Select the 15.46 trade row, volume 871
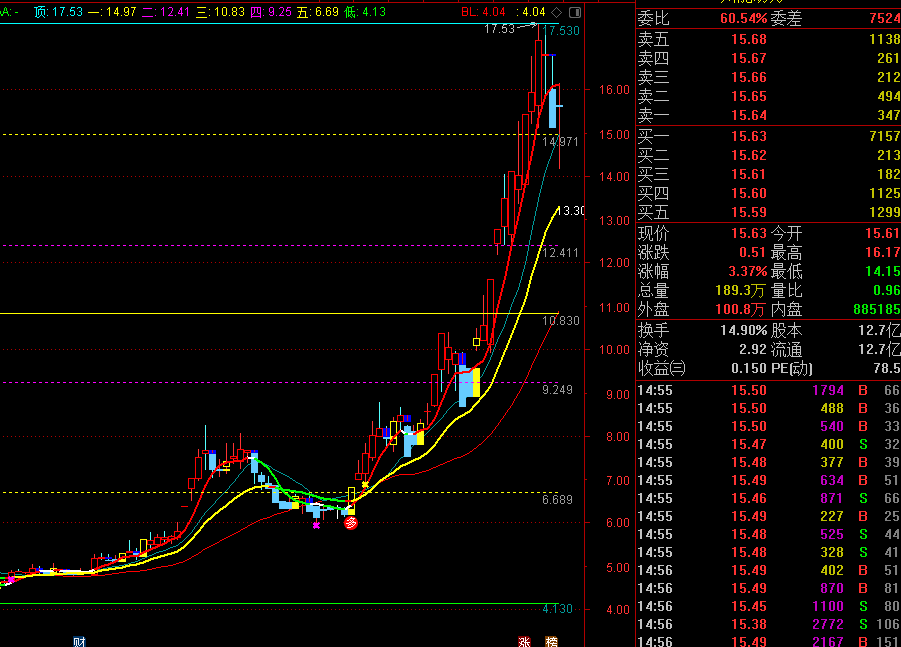The image size is (901, 647). click(x=769, y=498)
